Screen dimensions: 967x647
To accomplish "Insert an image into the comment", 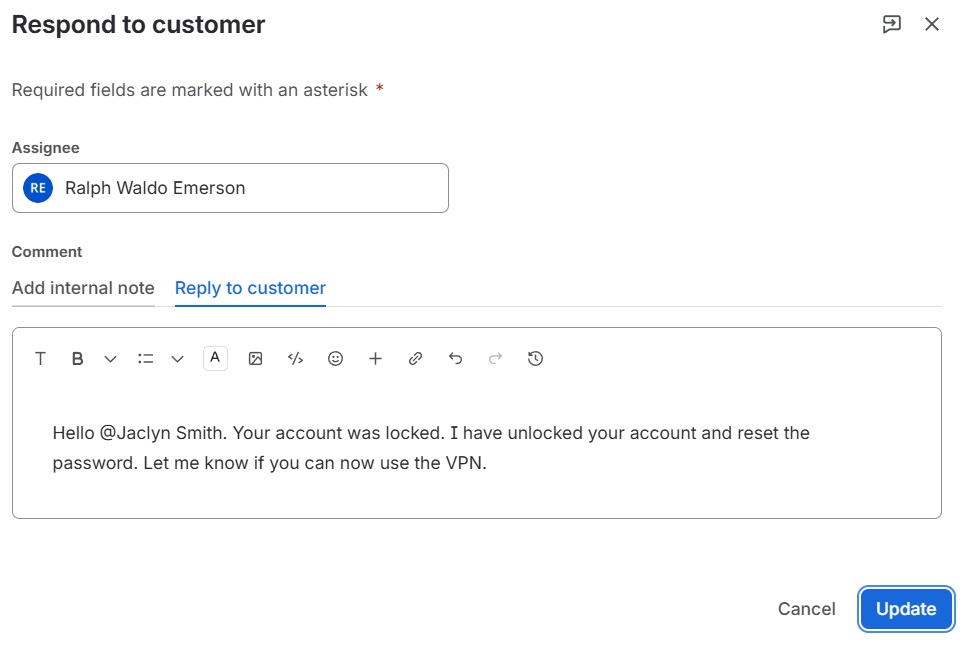I will 255,358.
